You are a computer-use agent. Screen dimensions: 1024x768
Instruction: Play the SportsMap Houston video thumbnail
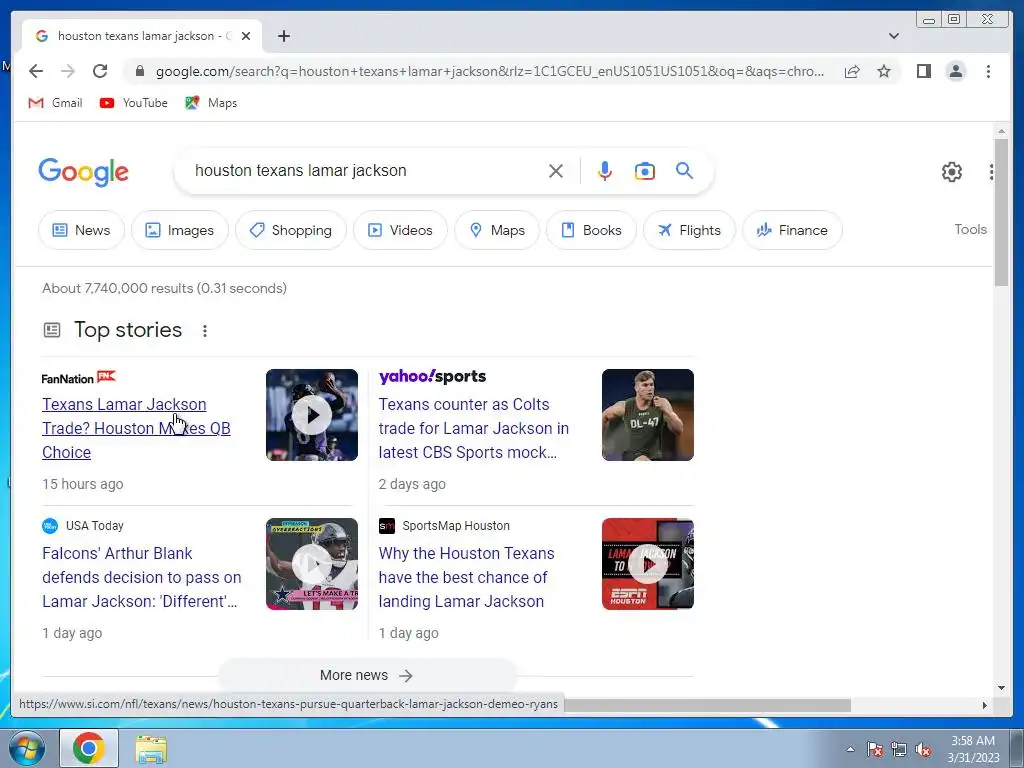(x=648, y=564)
